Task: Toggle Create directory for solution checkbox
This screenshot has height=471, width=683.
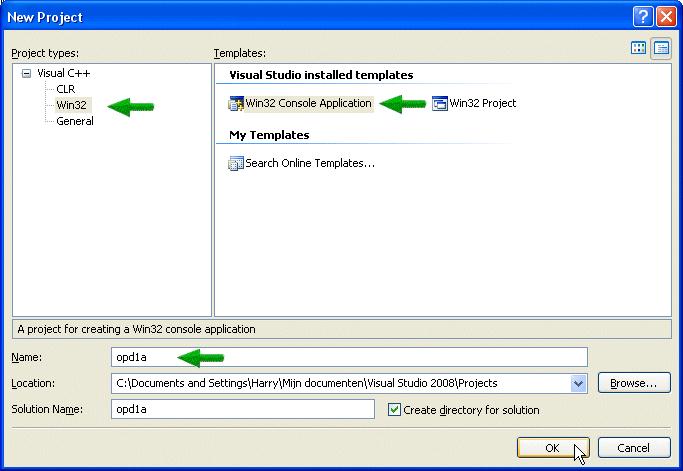Action: pyautogui.click(x=394, y=410)
